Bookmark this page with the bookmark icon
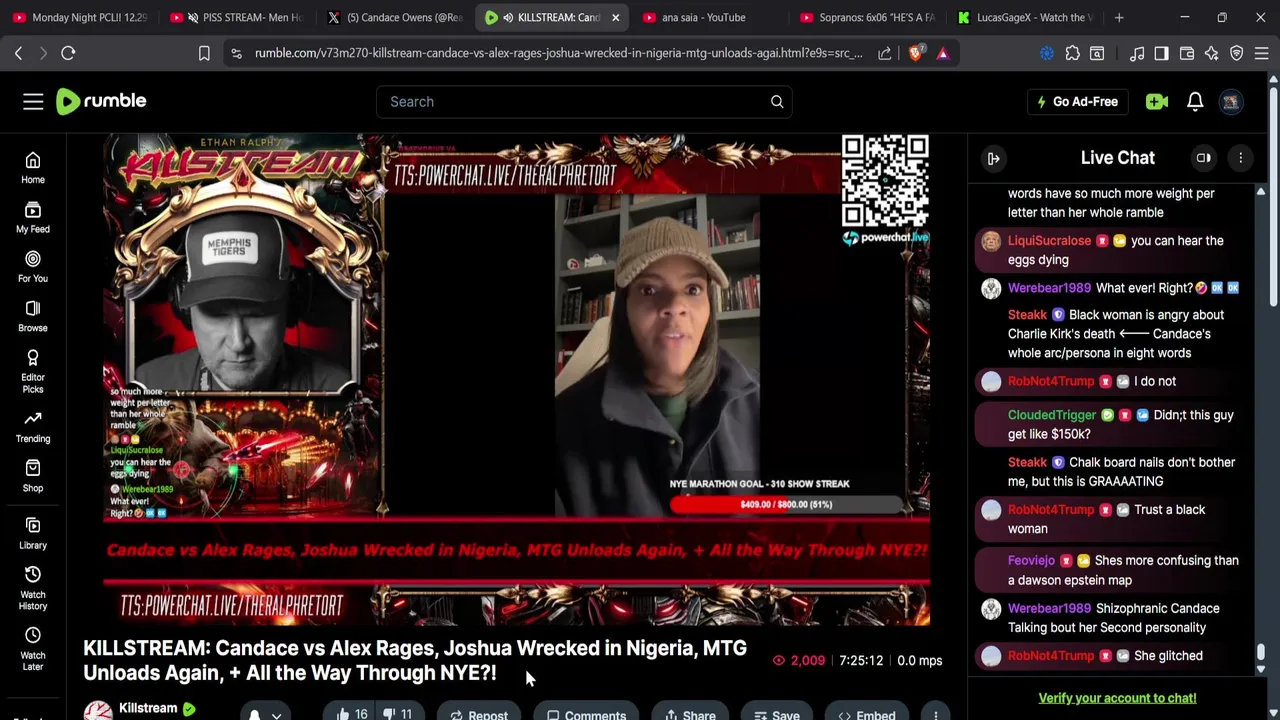 204,53
